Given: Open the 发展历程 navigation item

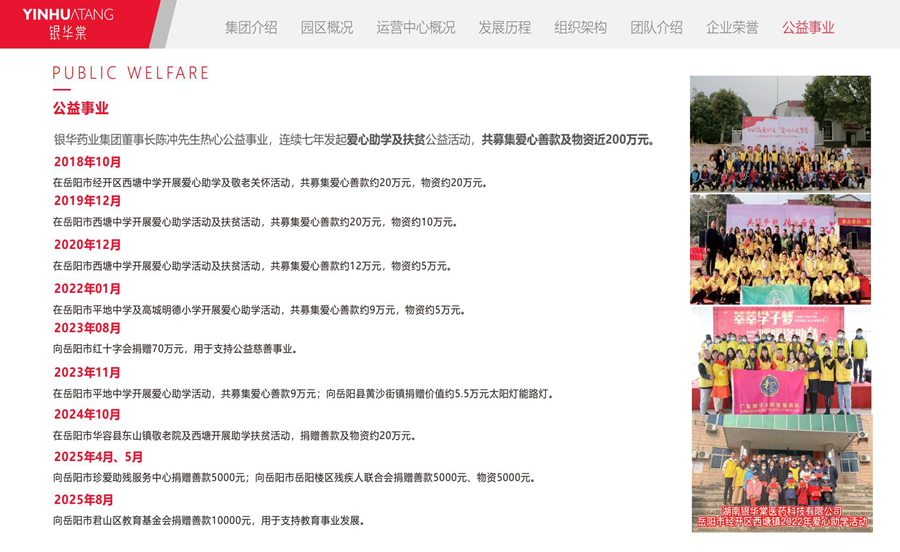Looking at the screenshot, I should [x=505, y=27].
